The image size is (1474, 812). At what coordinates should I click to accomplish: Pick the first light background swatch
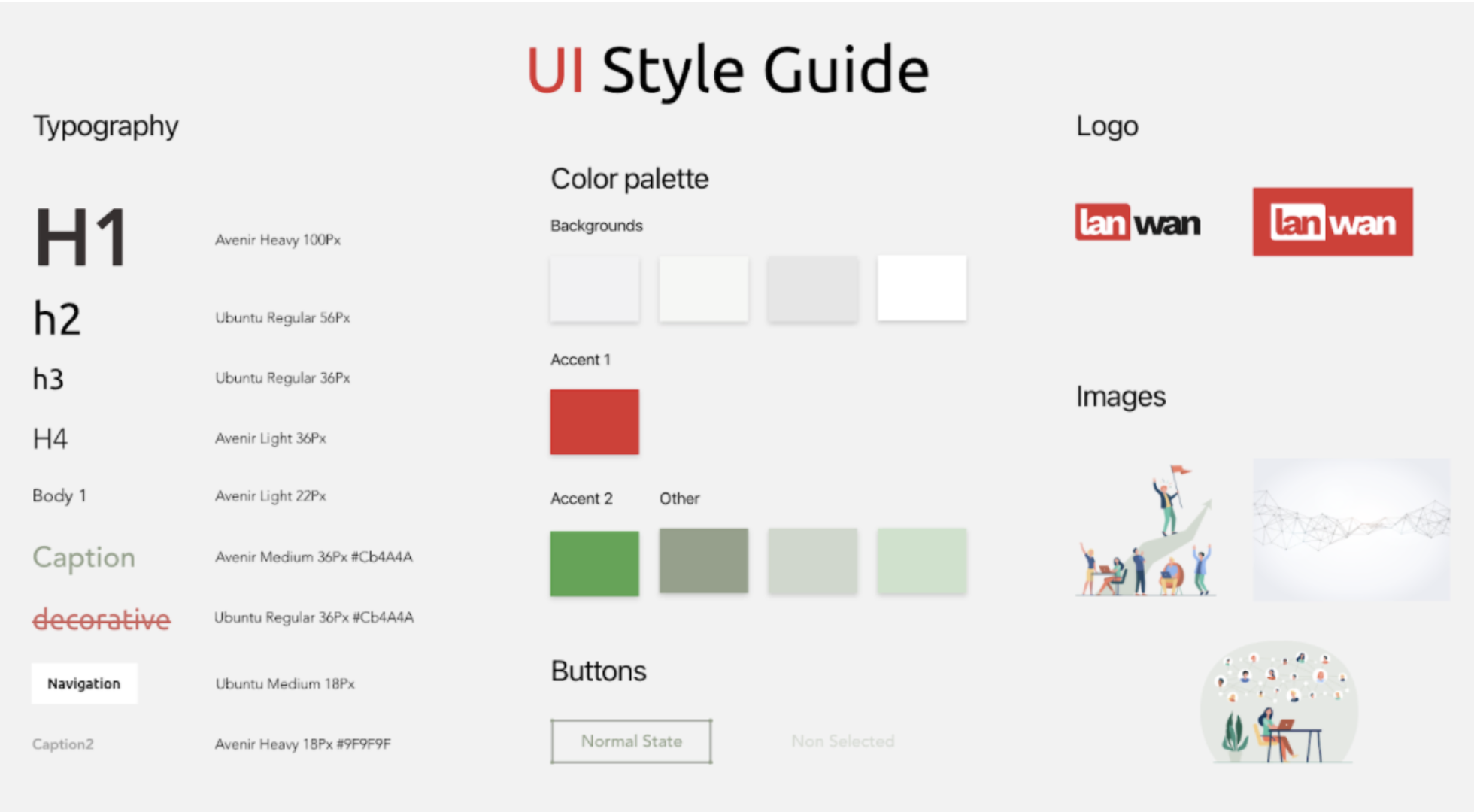point(594,289)
